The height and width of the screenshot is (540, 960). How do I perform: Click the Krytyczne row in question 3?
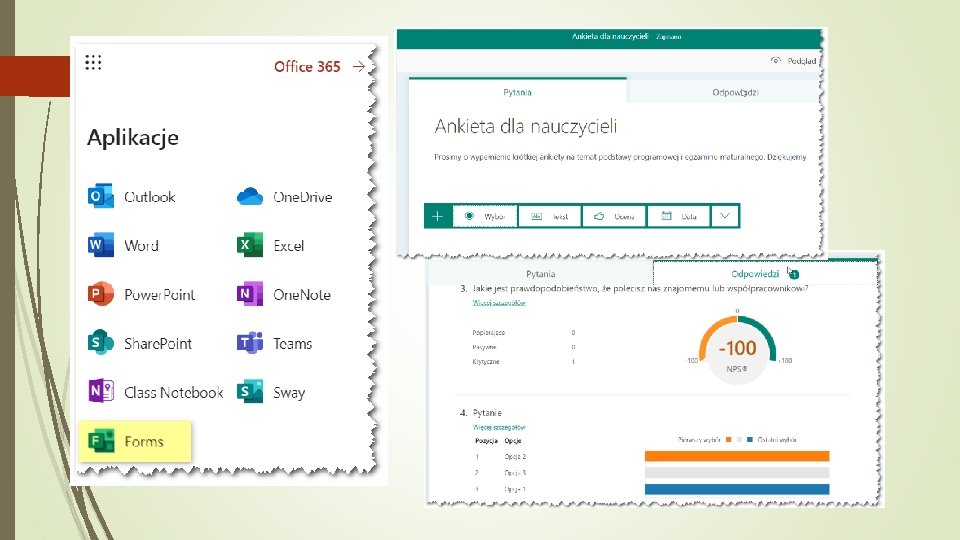pos(524,362)
